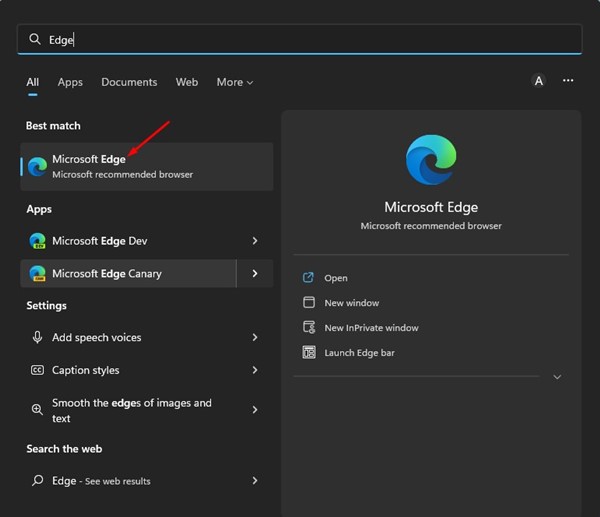Open Caption styles setting
This screenshot has width=600, height=517.
click(128, 370)
